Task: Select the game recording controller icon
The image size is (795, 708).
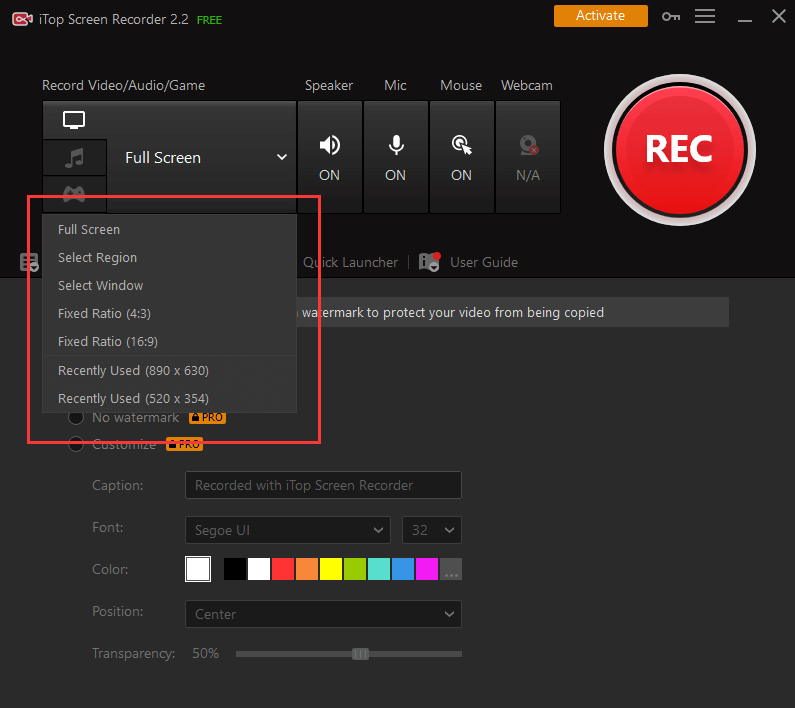Action: coord(74,193)
